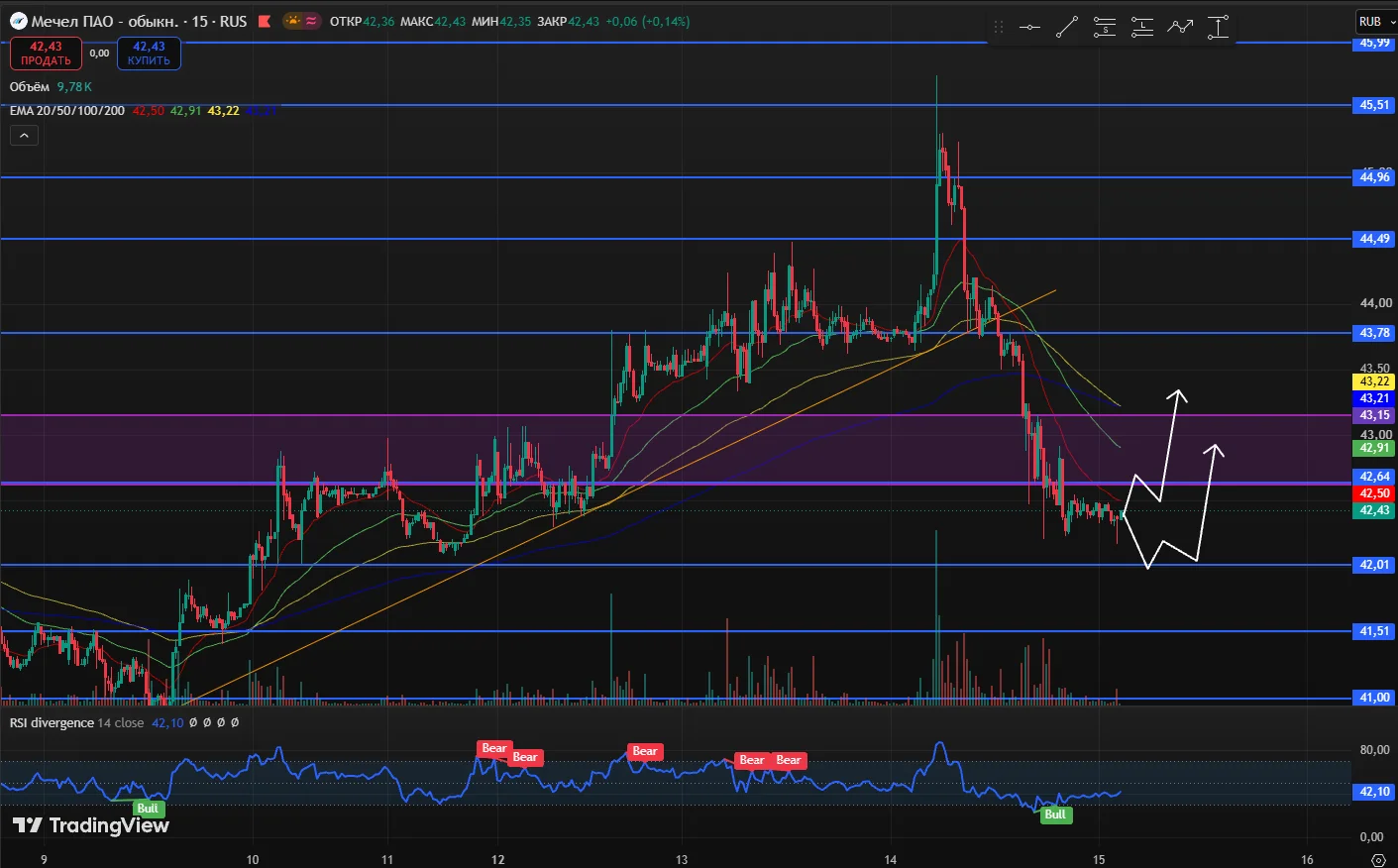Grab the drawing toolbar drag handle
1398x868 pixels.
coord(999,28)
